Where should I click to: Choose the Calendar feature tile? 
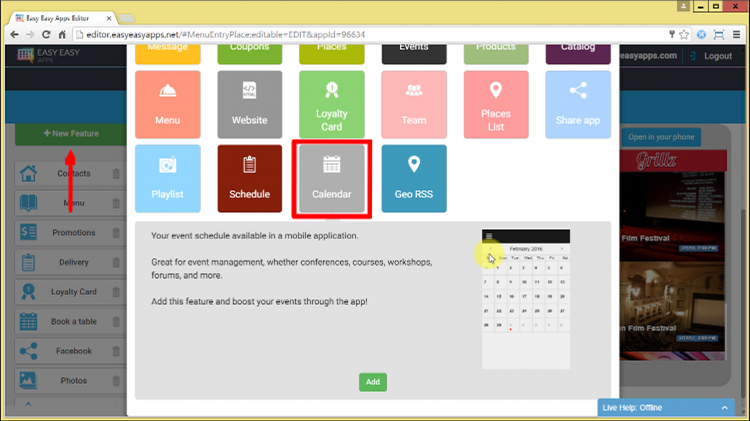coord(331,178)
